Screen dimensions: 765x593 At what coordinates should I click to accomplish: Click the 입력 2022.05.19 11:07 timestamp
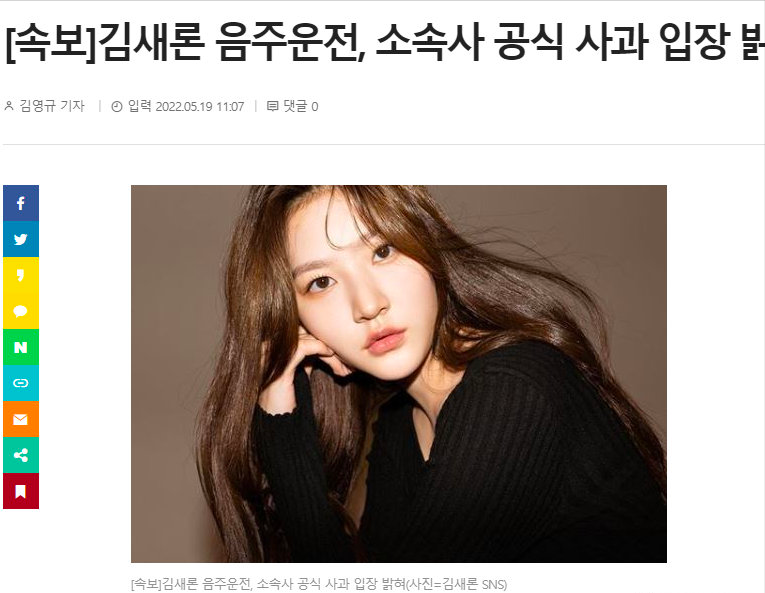pyautogui.click(x=185, y=106)
